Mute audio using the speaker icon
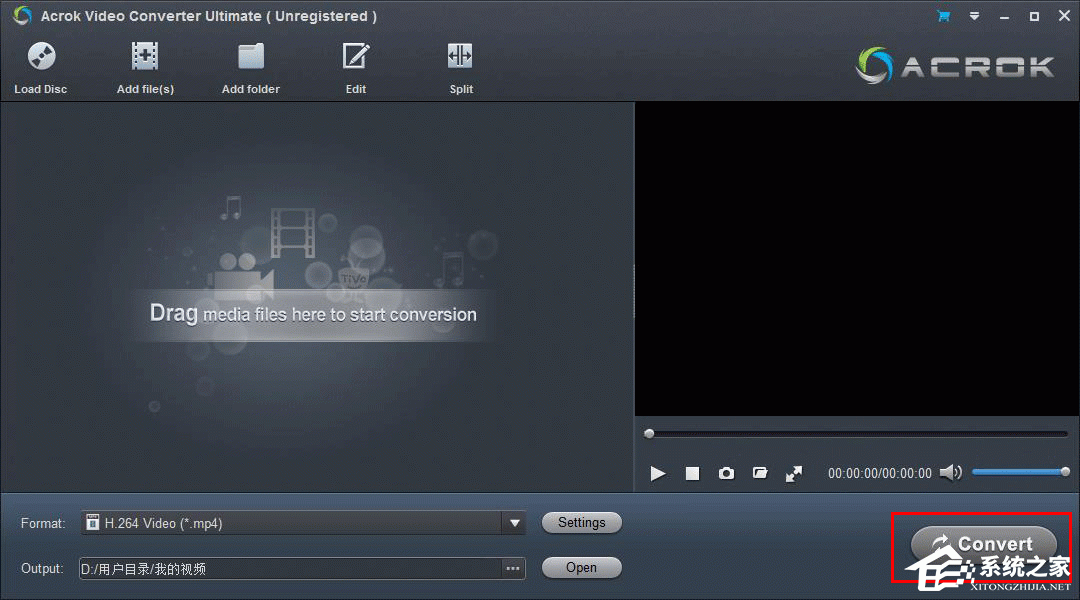Screen dimensions: 1080x600 point(950,473)
